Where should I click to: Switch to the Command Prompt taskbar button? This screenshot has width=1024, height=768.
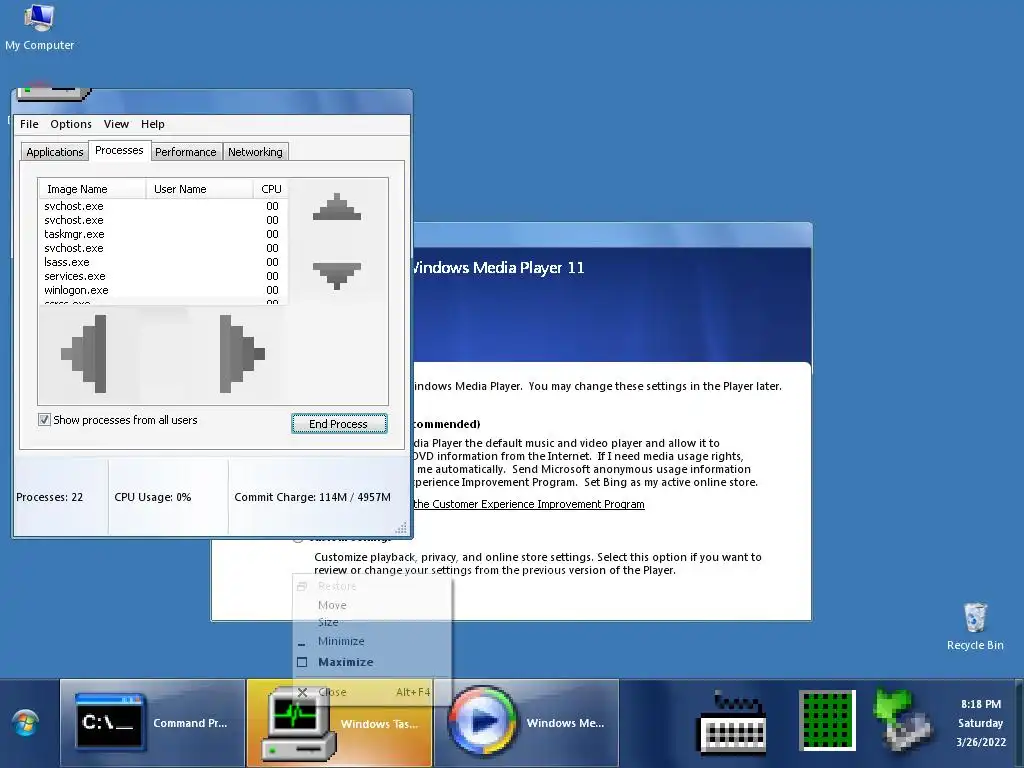[x=152, y=723]
